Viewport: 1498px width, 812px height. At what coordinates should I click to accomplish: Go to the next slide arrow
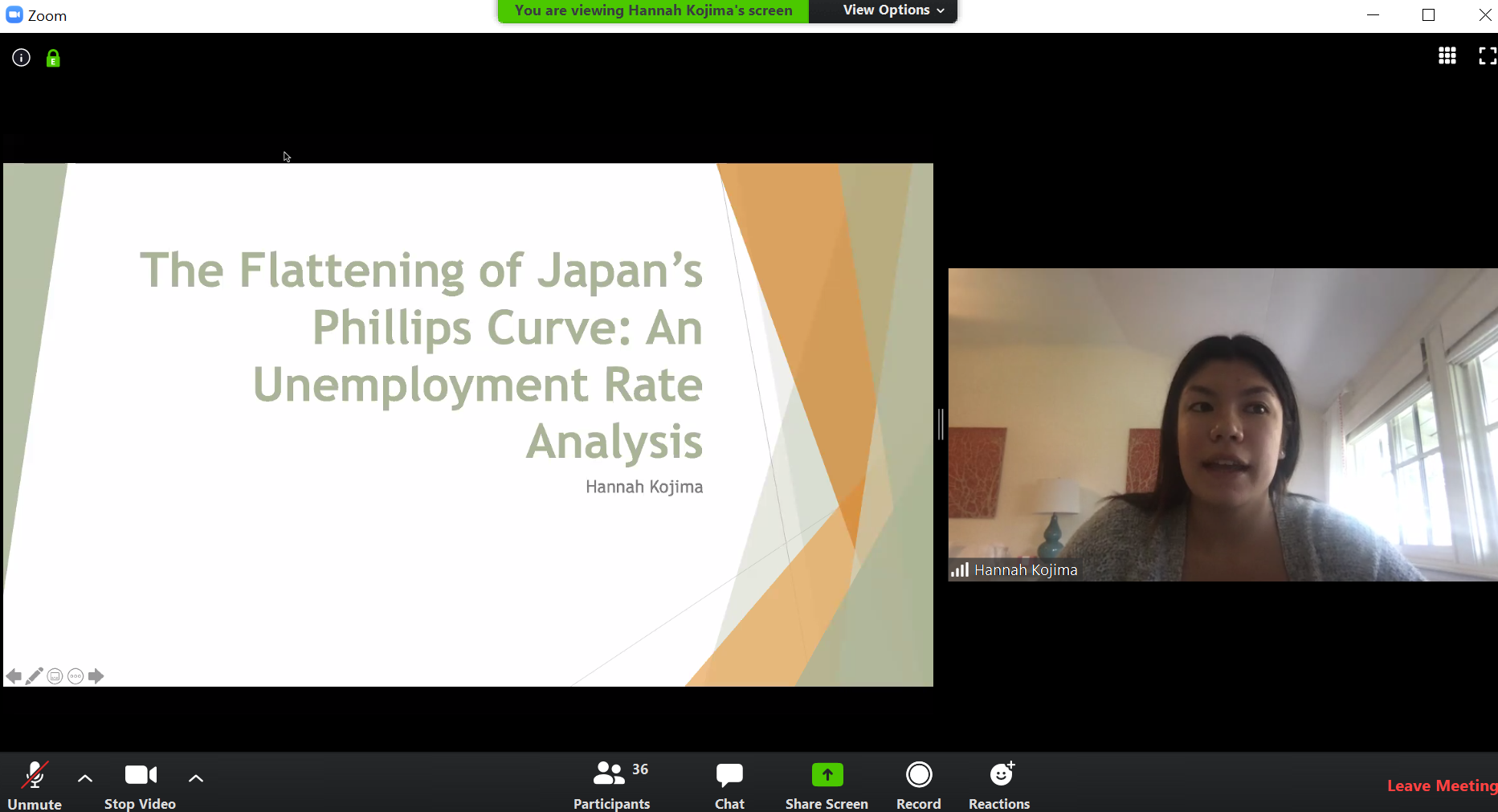click(96, 676)
